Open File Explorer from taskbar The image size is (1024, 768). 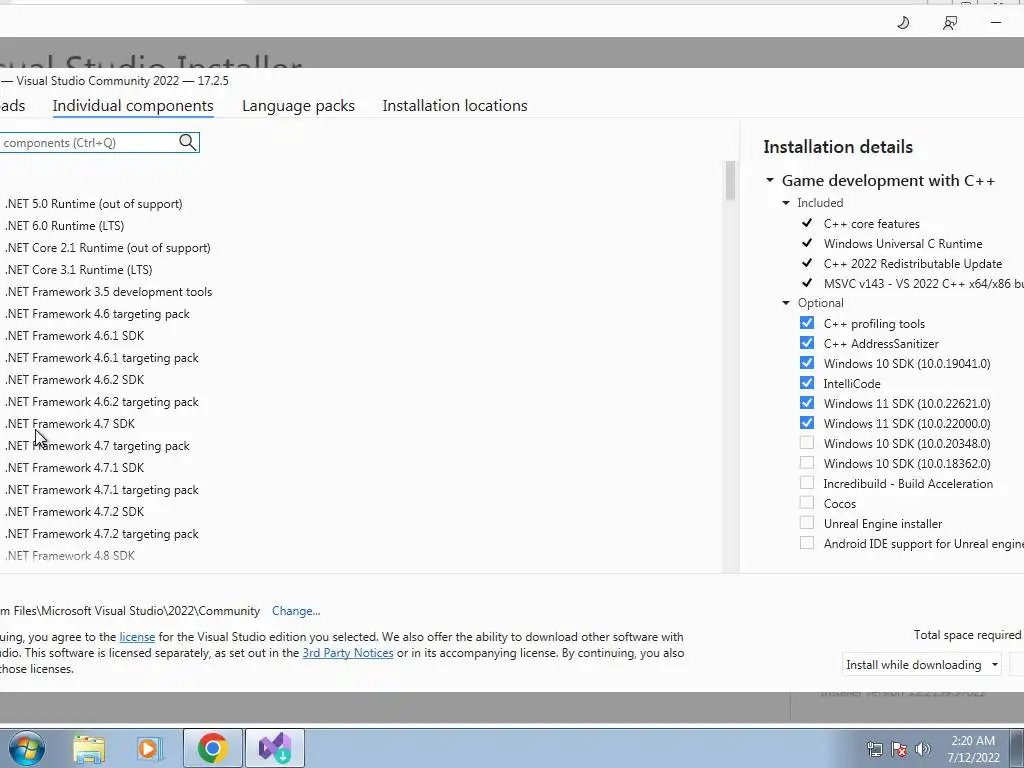(x=89, y=748)
